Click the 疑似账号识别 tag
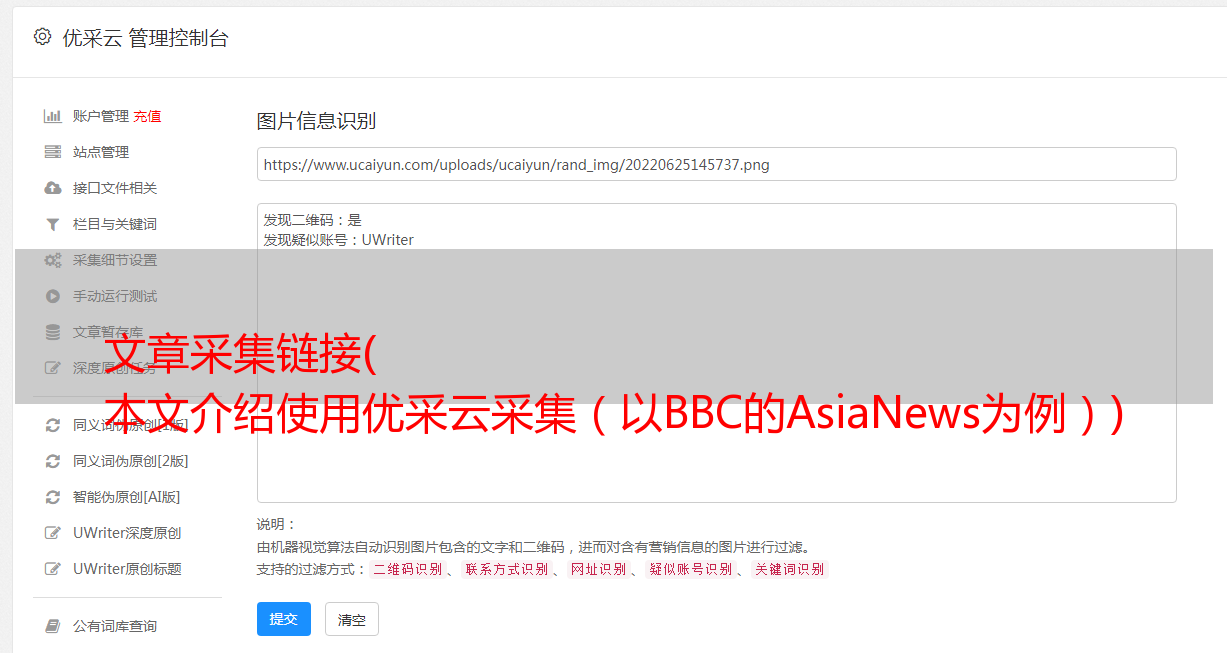 [x=691, y=569]
